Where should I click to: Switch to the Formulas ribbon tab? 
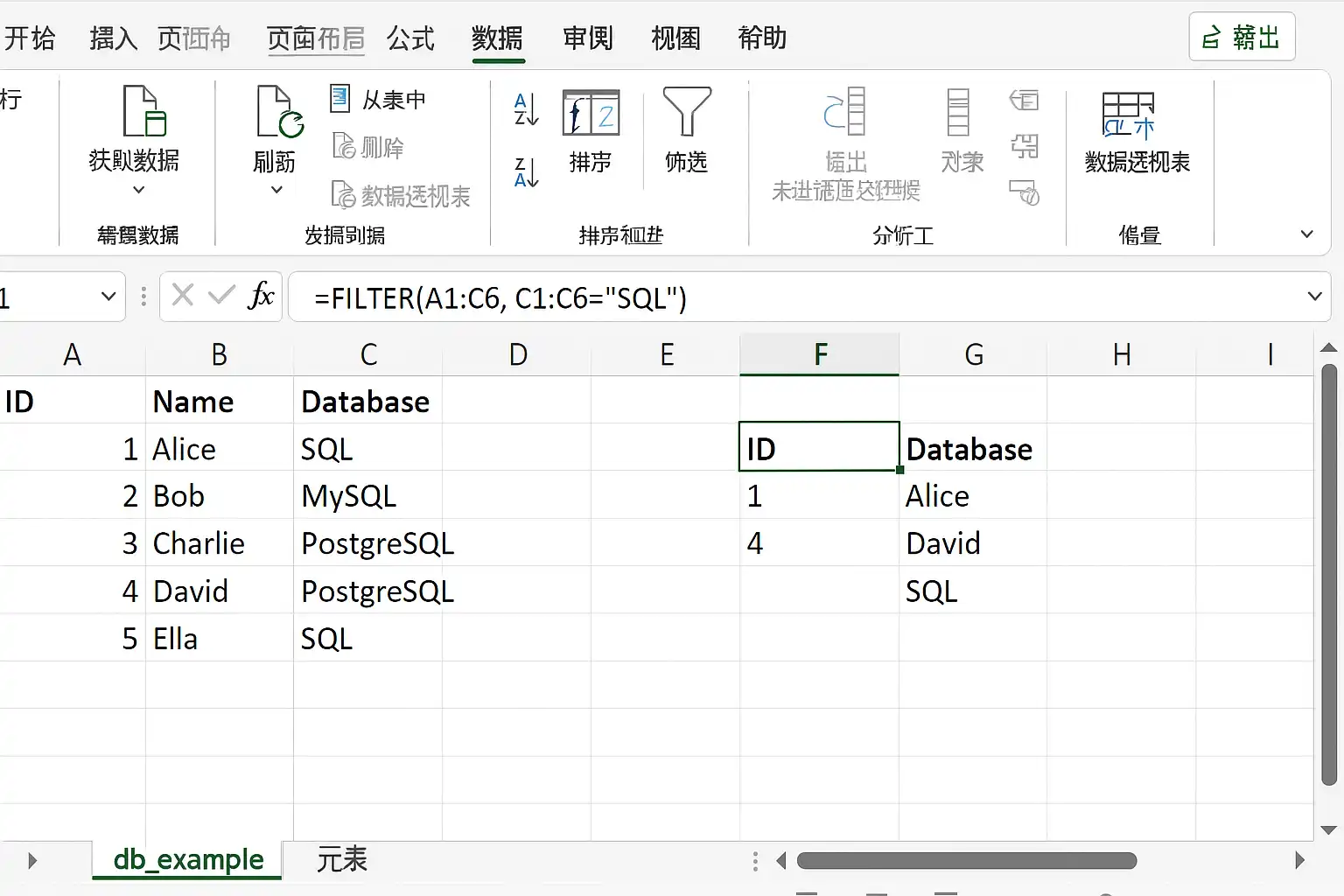pyautogui.click(x=410, y=38)
